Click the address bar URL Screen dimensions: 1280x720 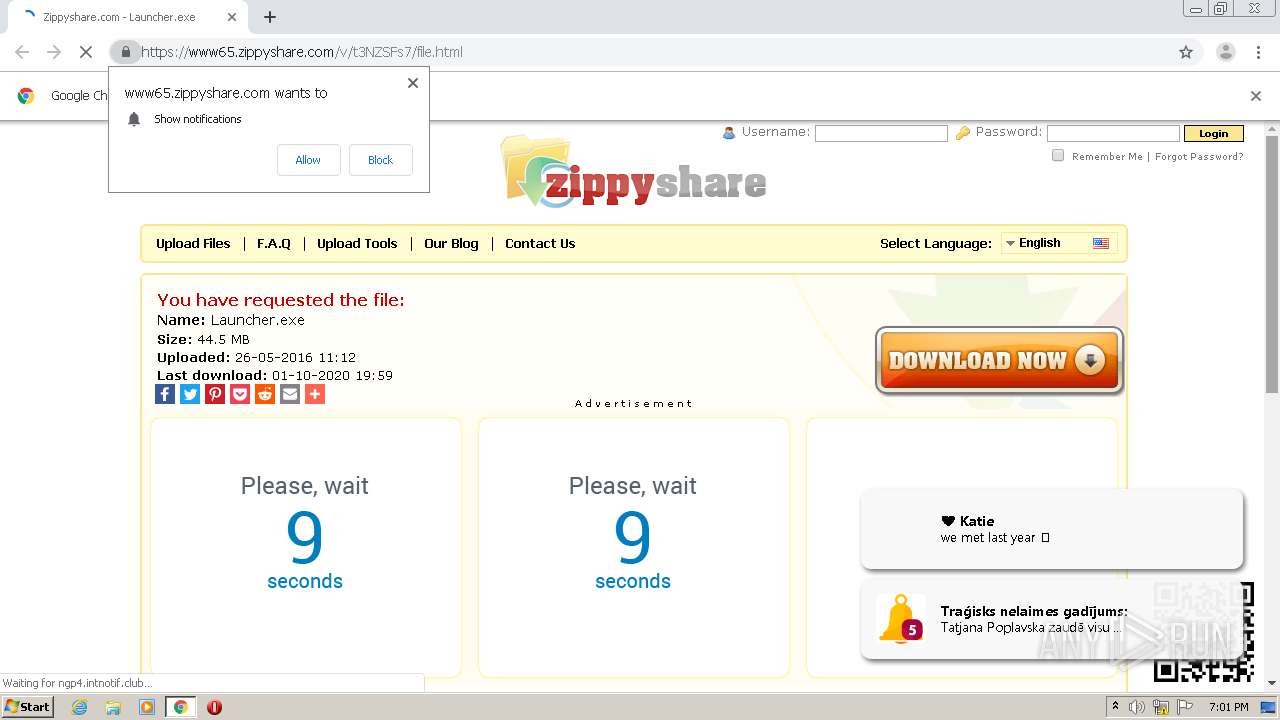click(x=302, y=52)
